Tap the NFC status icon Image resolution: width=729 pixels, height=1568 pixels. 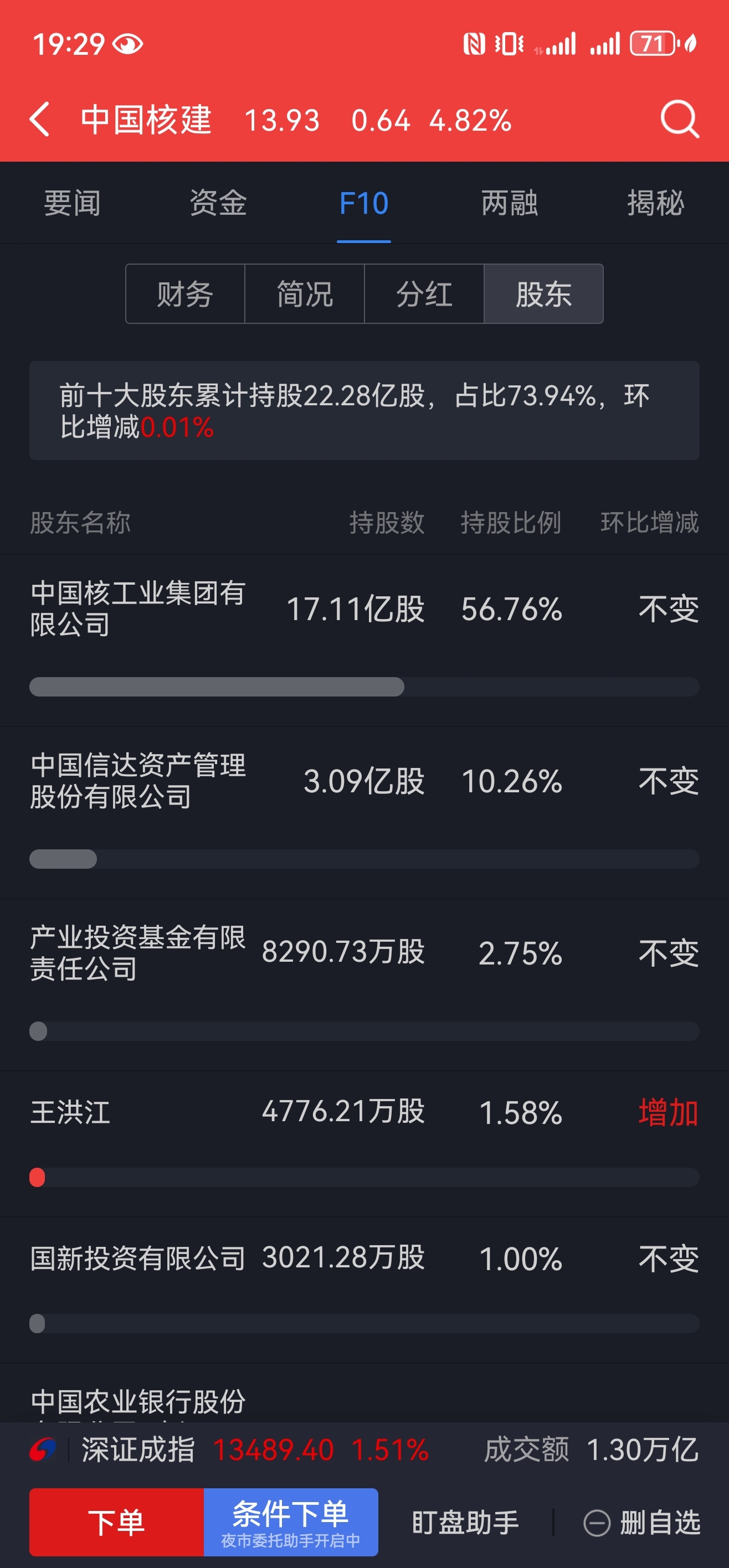click(x=474, y=44)
